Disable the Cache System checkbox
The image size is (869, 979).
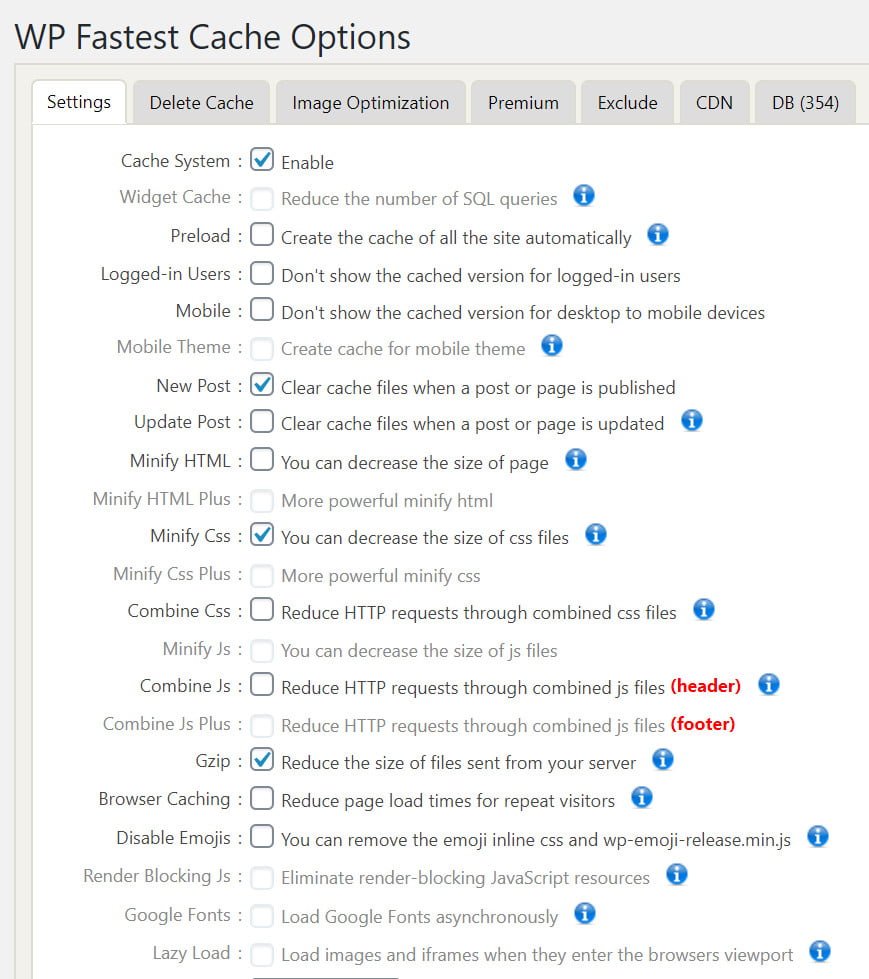coord(262,160)
